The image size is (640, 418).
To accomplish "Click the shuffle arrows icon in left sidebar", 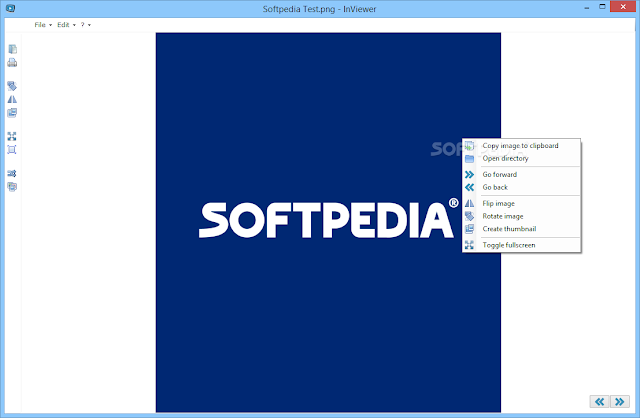I will (x=12, y=173).
